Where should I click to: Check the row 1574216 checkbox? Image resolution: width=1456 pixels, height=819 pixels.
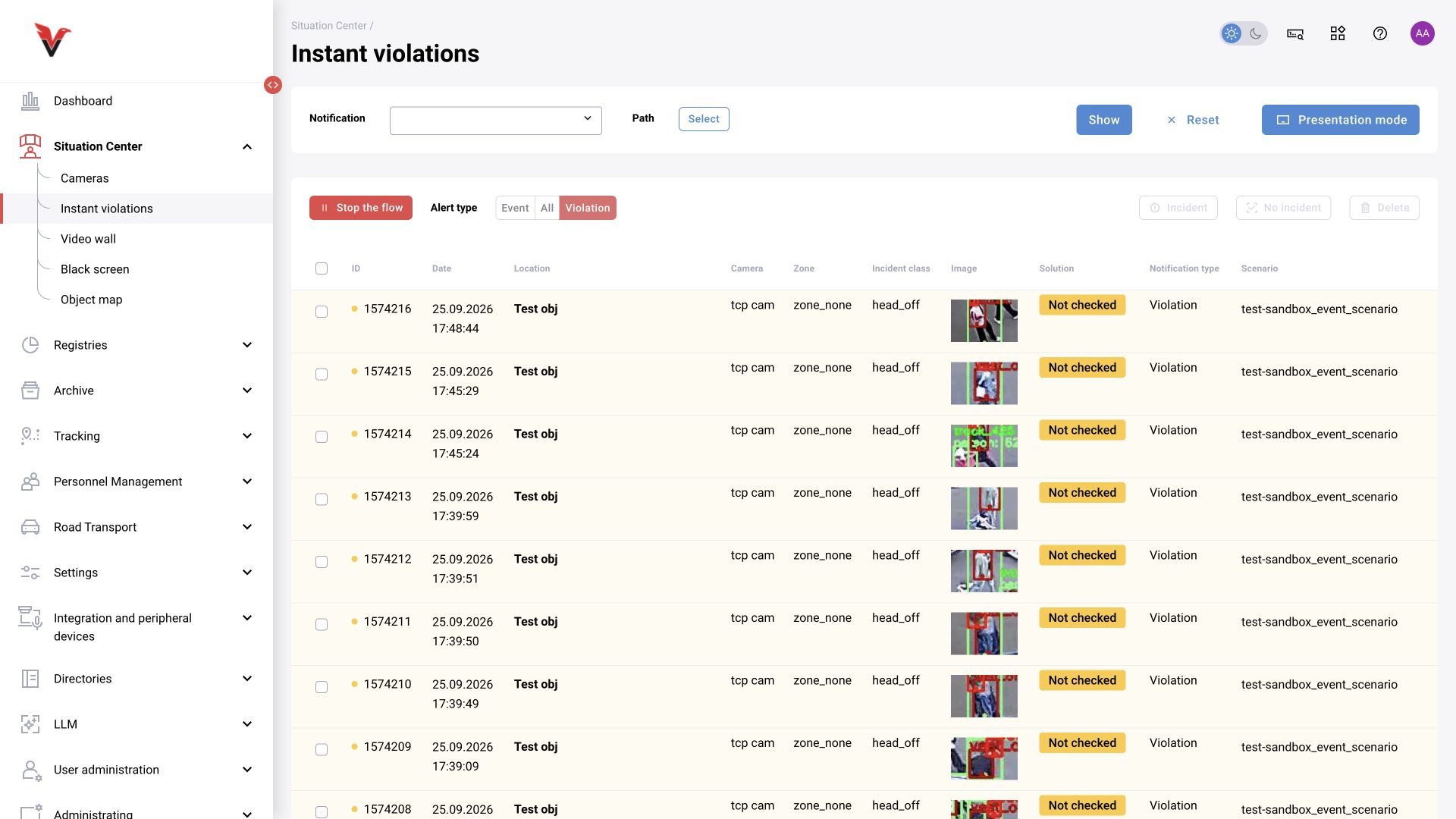pyautogui.click(x=322, y=312)
